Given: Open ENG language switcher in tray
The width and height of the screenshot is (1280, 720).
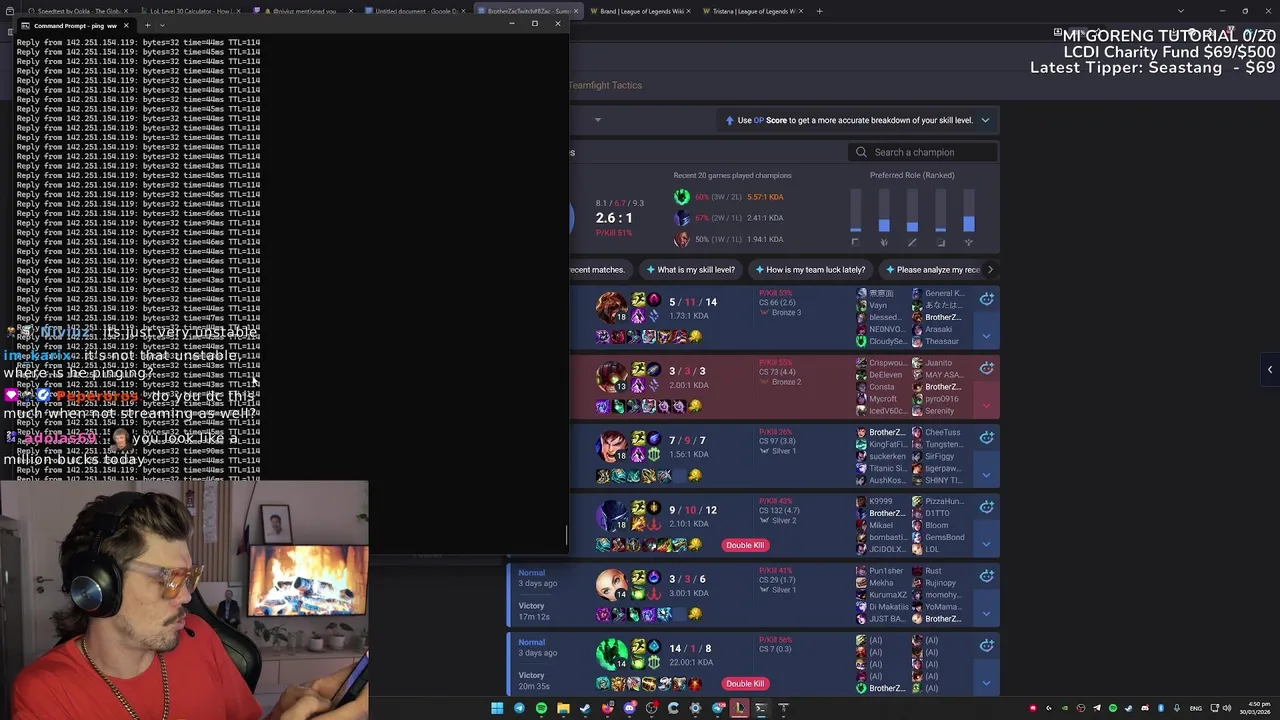Looking at the screenshot, I should point(1196,708).
